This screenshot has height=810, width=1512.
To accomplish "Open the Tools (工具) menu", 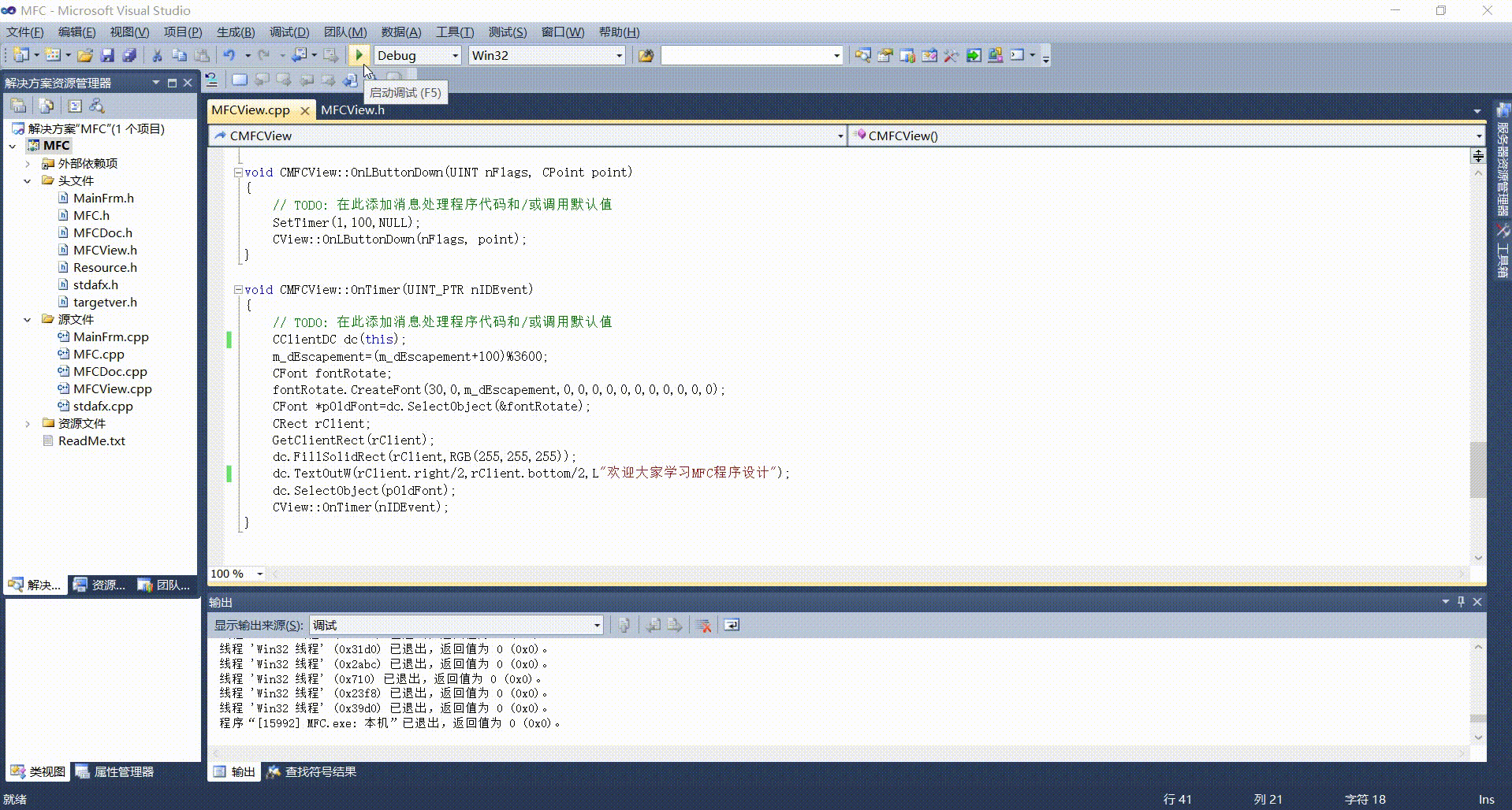I will [x=455, y=32].
